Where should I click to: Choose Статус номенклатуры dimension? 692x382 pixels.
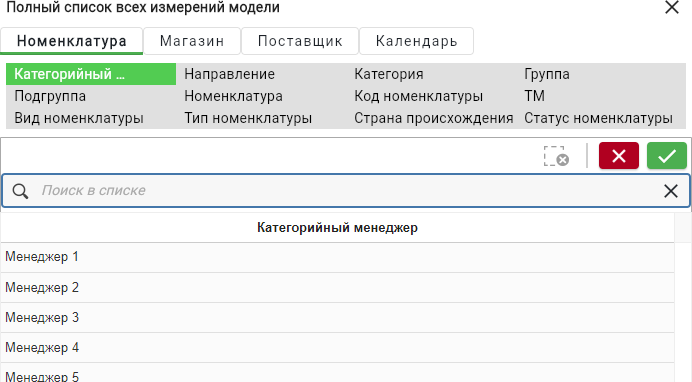(x=598, y=118)
